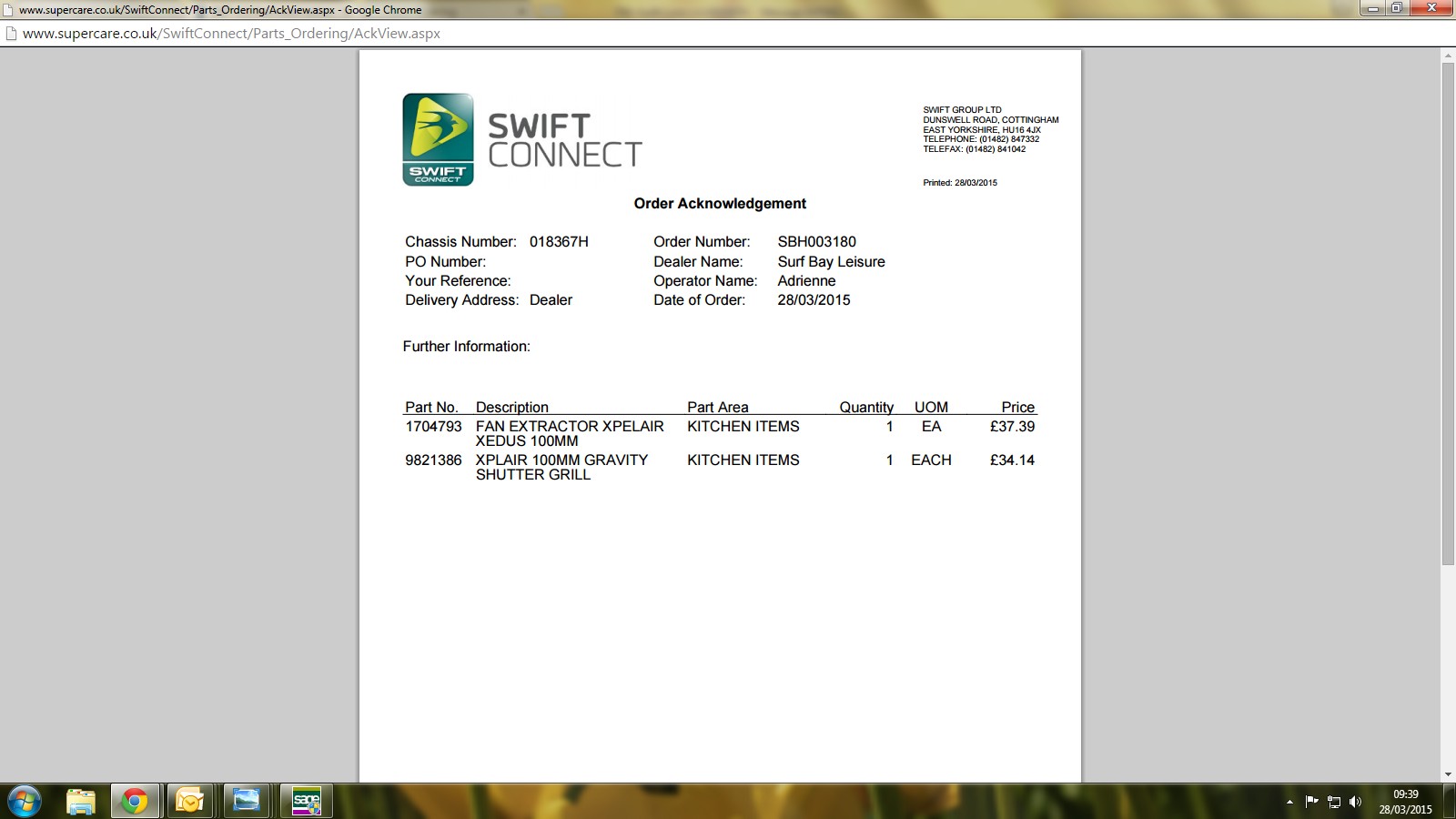
Task: Open the volume speaker tray icon
Action: (1356, 802)
